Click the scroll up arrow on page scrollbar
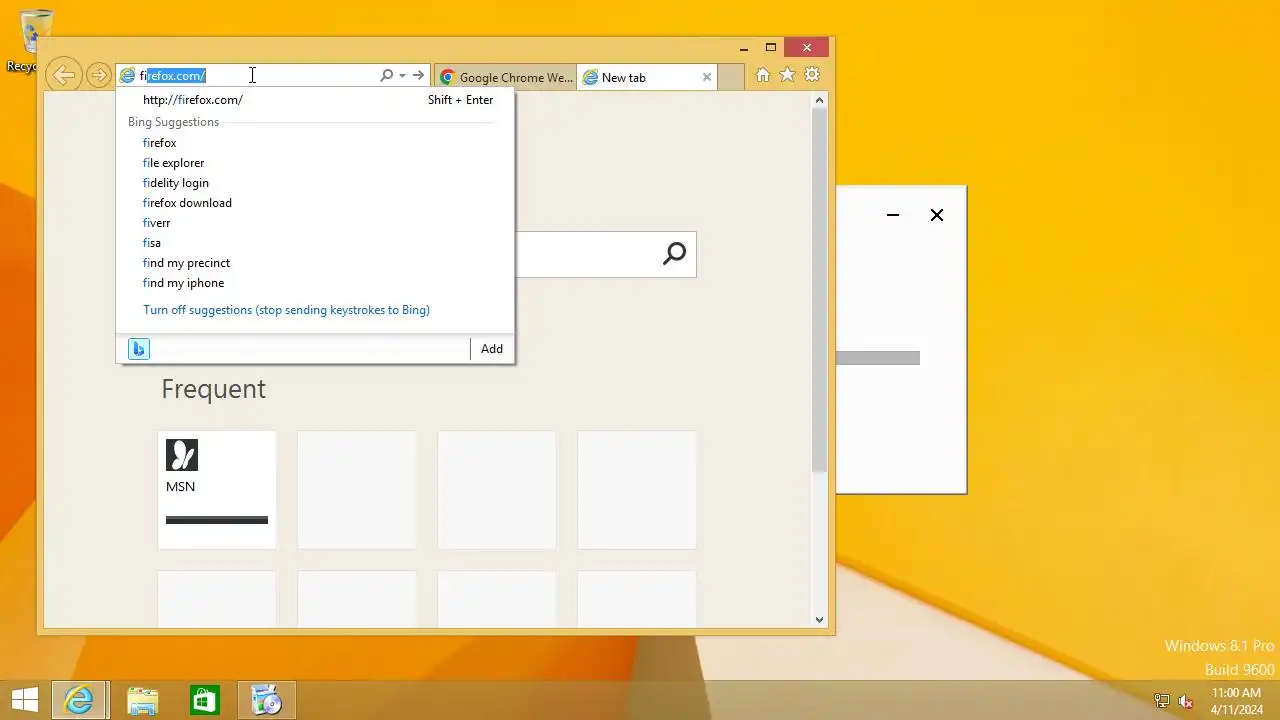The height and width of the screenshot is (720, 1280). pyautogui.click(x=819, y=100)
